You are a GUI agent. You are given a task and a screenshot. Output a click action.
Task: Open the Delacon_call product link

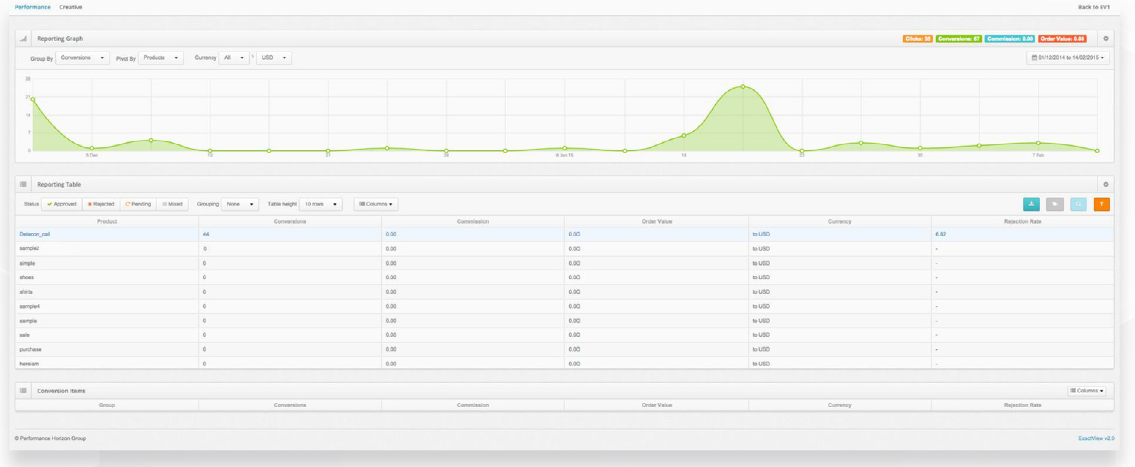35,235
